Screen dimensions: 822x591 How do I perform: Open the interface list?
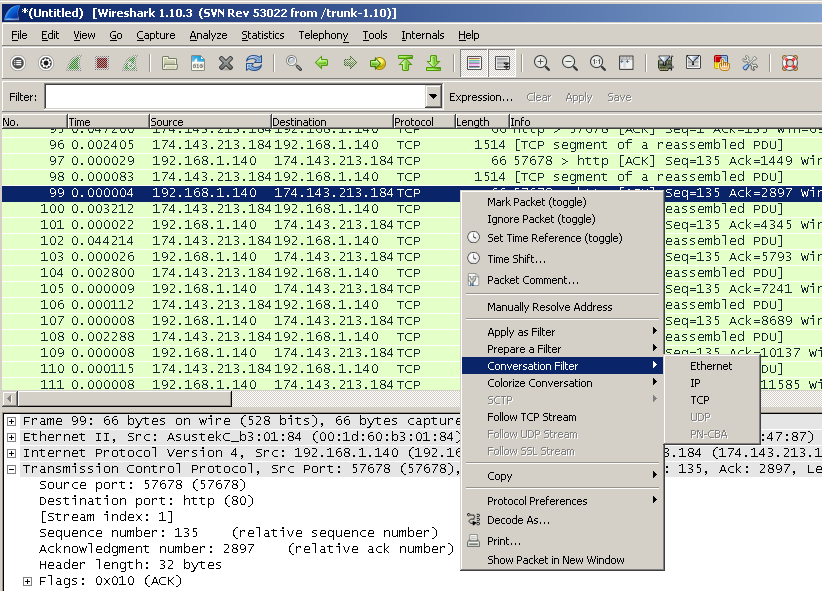[x=16, y=63]
